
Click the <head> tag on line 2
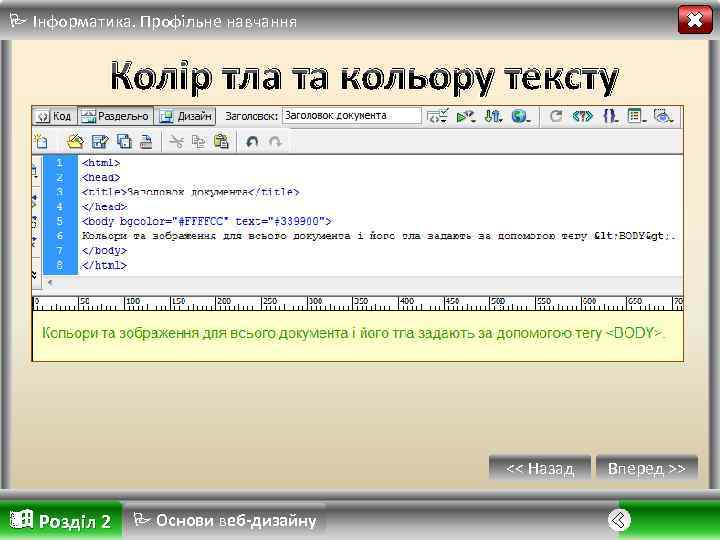[101, 177]
